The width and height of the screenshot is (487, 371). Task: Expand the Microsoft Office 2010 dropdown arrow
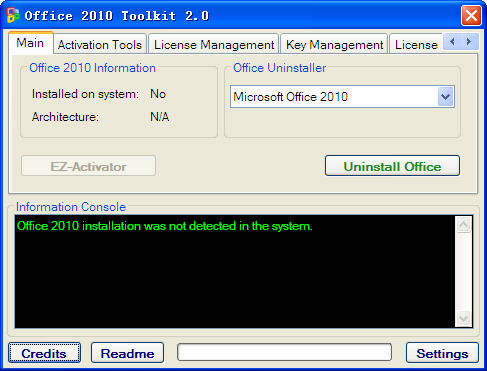coord(445,97)
